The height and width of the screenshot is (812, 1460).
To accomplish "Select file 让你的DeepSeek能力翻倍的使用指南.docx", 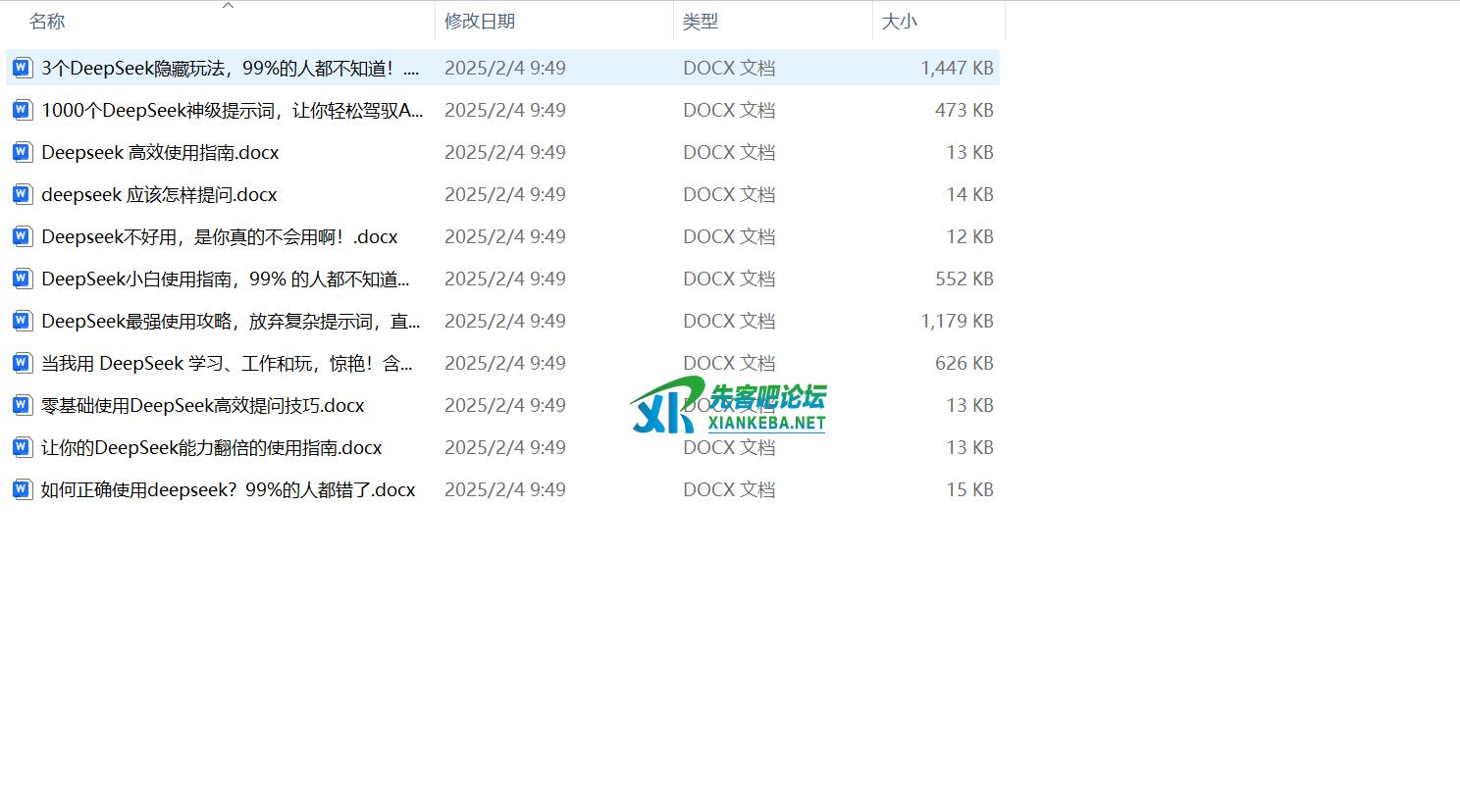I will 211,447.
